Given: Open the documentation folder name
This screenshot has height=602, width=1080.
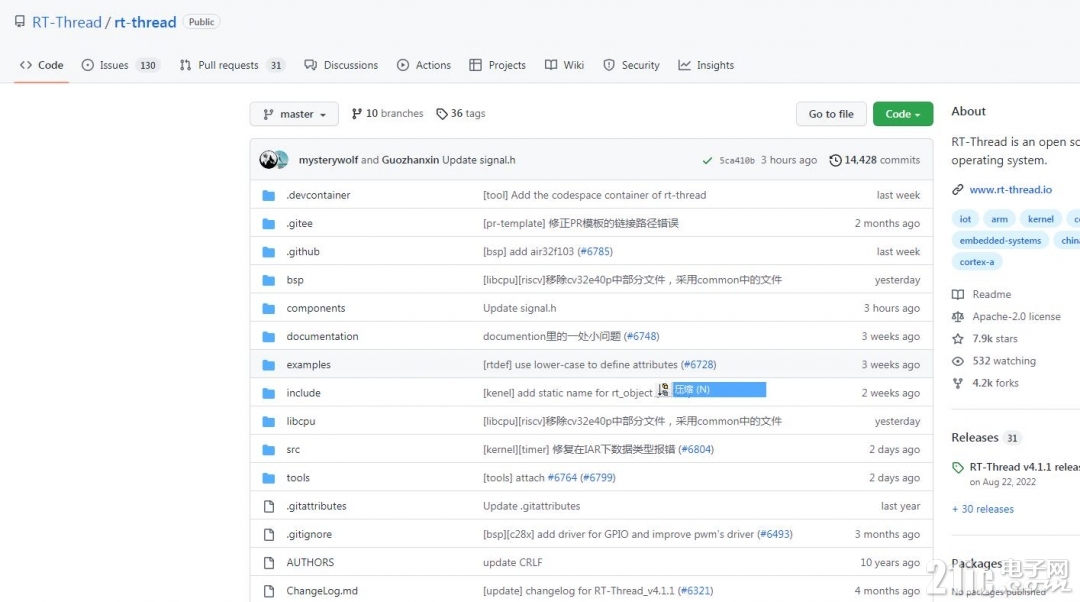Looking at the screenshot, I should pyautogui.click(x=322, y=337).
